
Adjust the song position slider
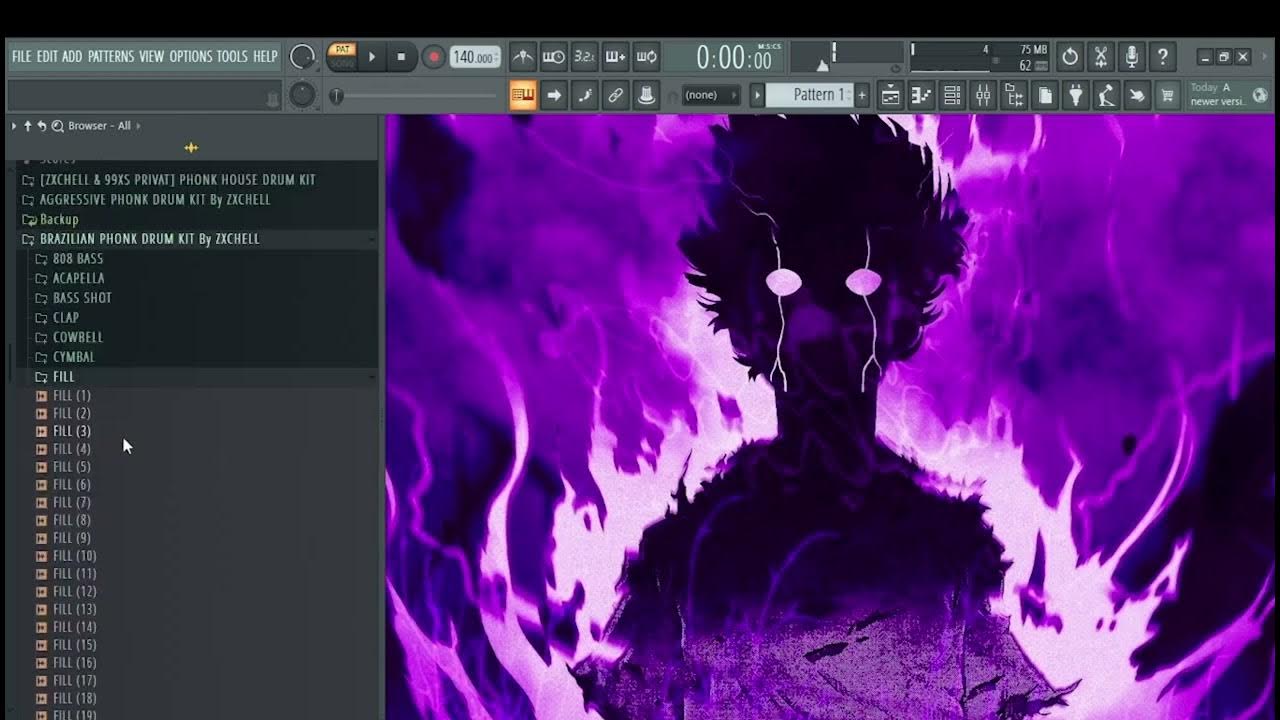click(x=415, y=96)
